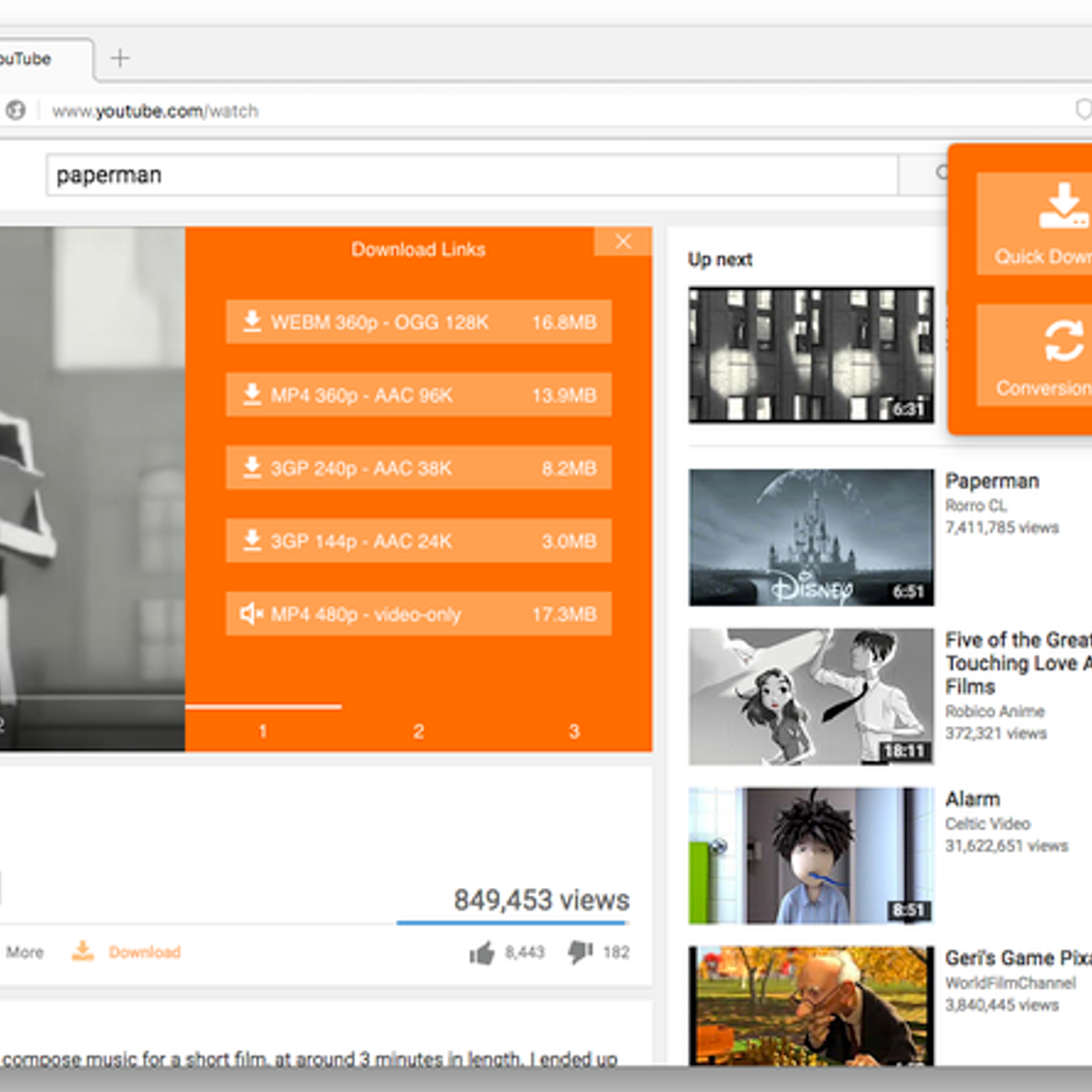Download MP4 480p video-only file
This screenshot has width=1092, height=1092.
(x=418, y=614)
